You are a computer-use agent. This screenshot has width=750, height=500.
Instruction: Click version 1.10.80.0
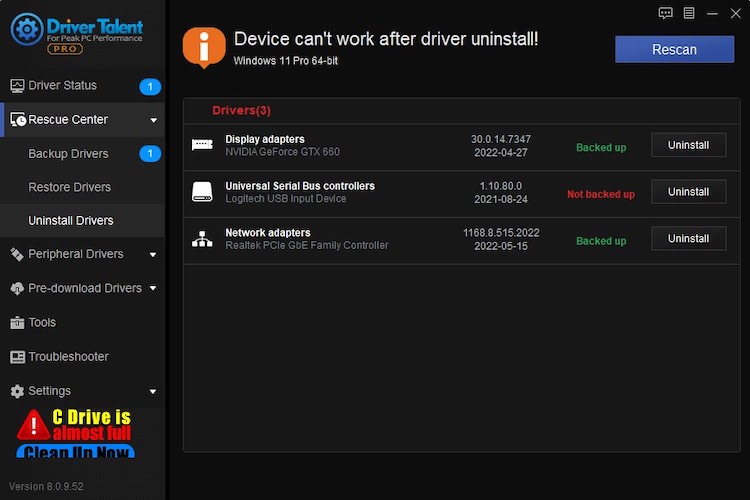[x=501, y=186]
